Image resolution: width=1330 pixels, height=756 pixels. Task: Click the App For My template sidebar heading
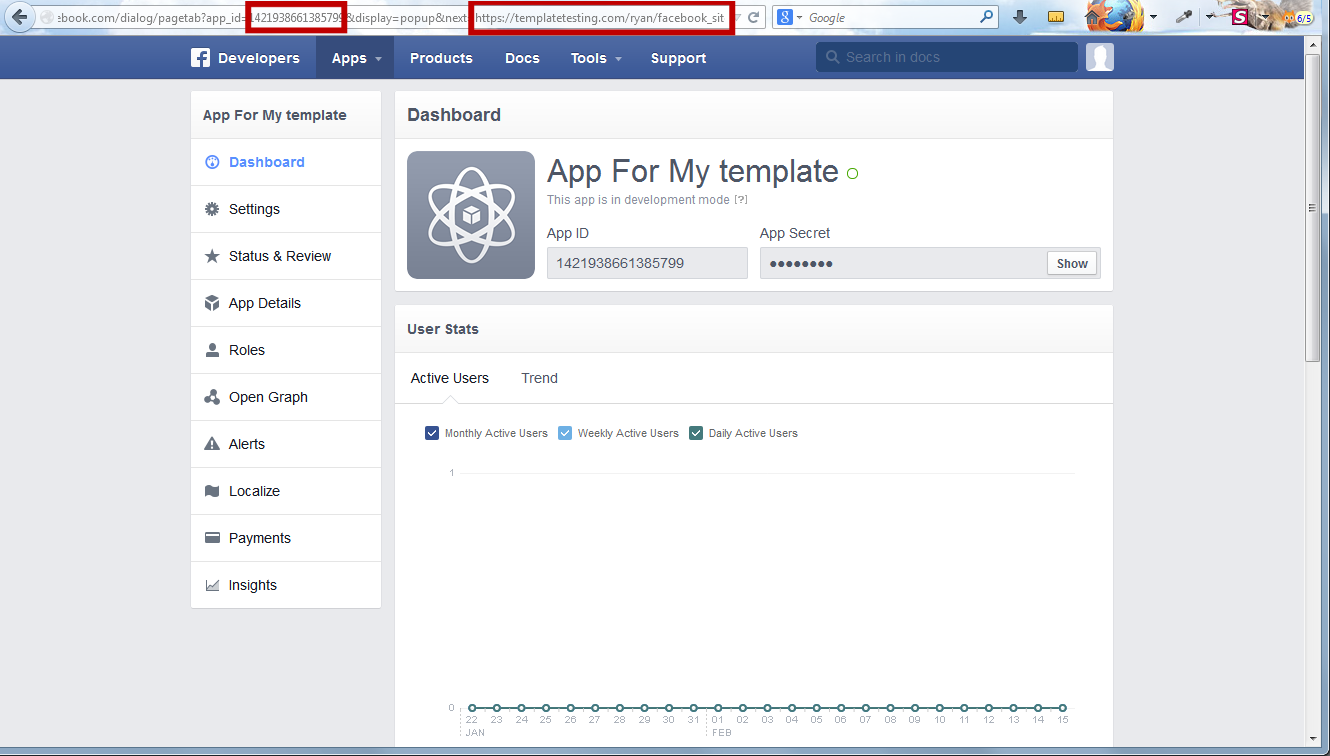[275, 115]
